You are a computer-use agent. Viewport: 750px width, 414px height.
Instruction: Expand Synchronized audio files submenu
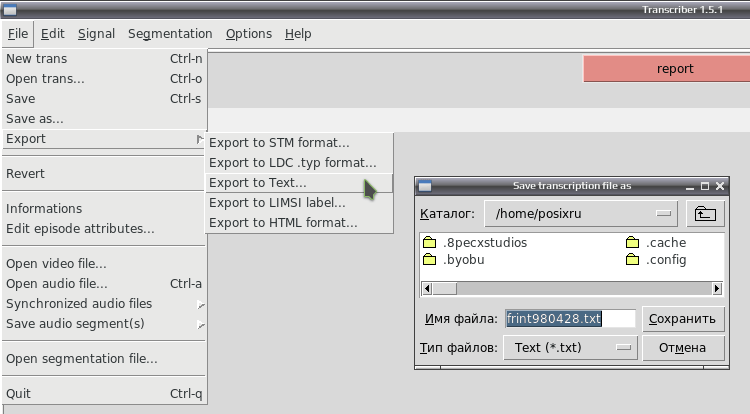[104, 304]
